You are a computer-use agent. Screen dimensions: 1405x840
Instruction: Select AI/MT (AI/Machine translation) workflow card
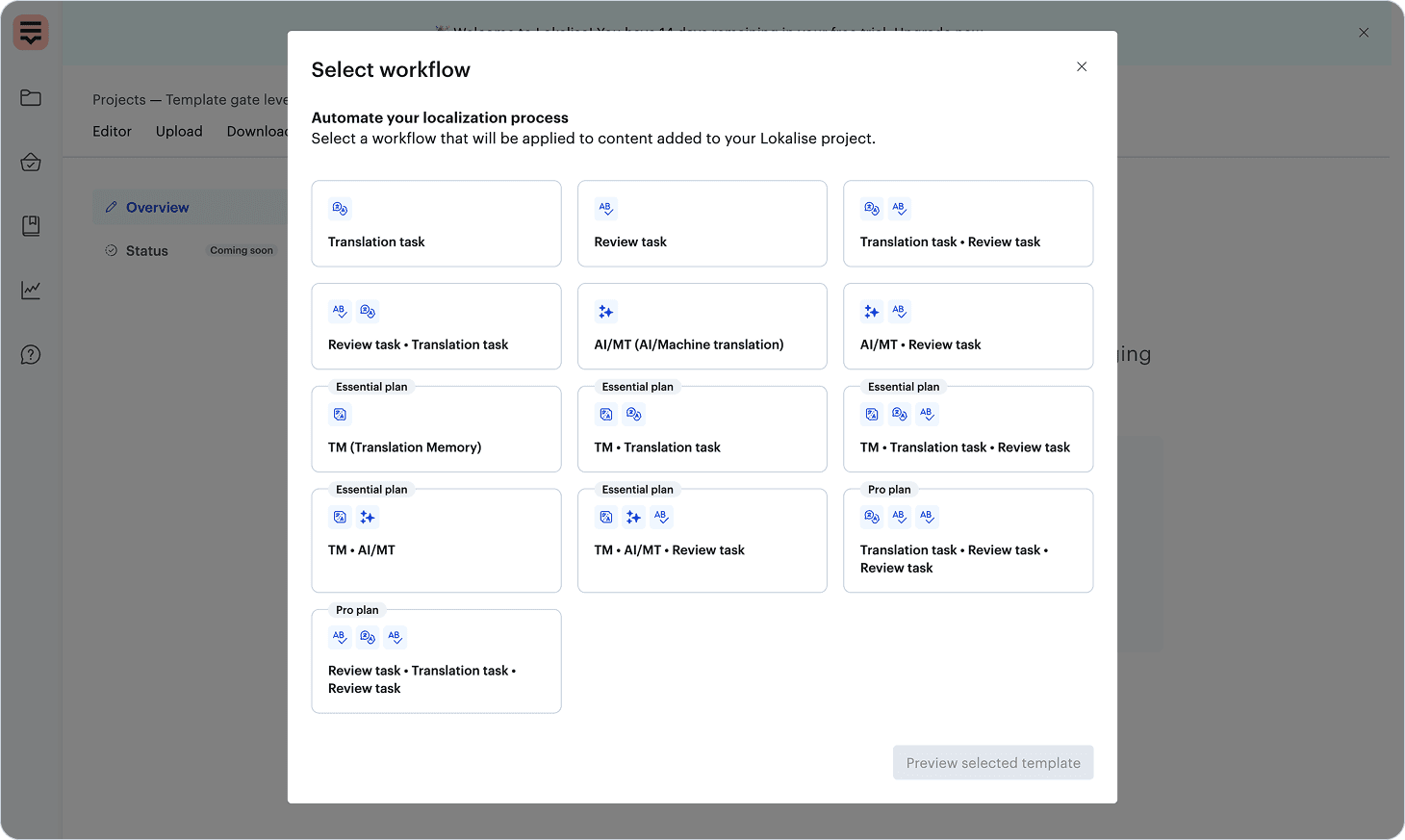coord(702,326)
